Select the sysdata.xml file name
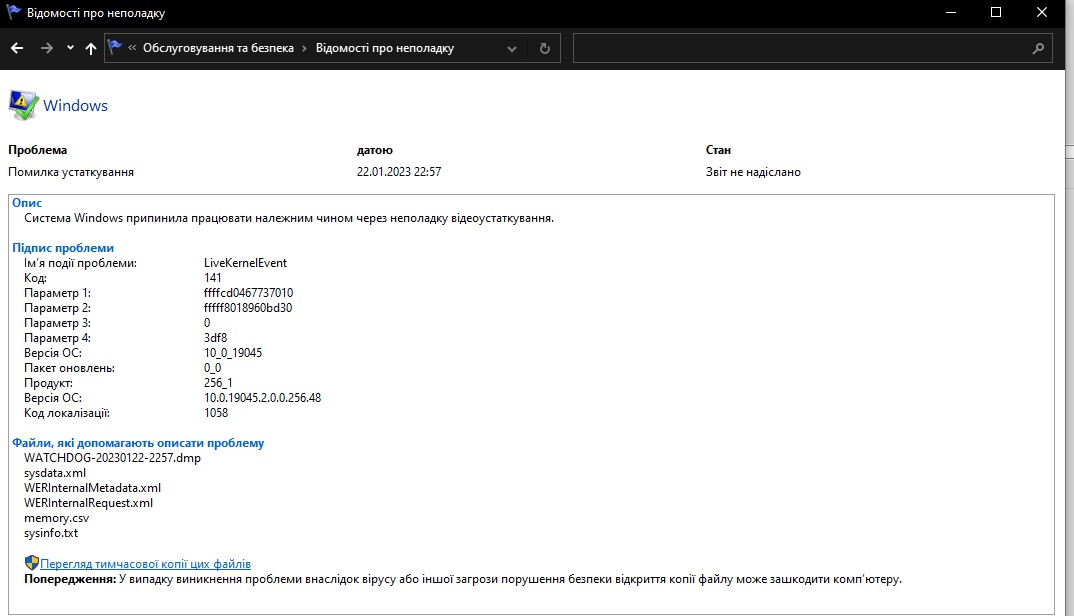The height and width of the screenshot is (616, 1074). 55,473
